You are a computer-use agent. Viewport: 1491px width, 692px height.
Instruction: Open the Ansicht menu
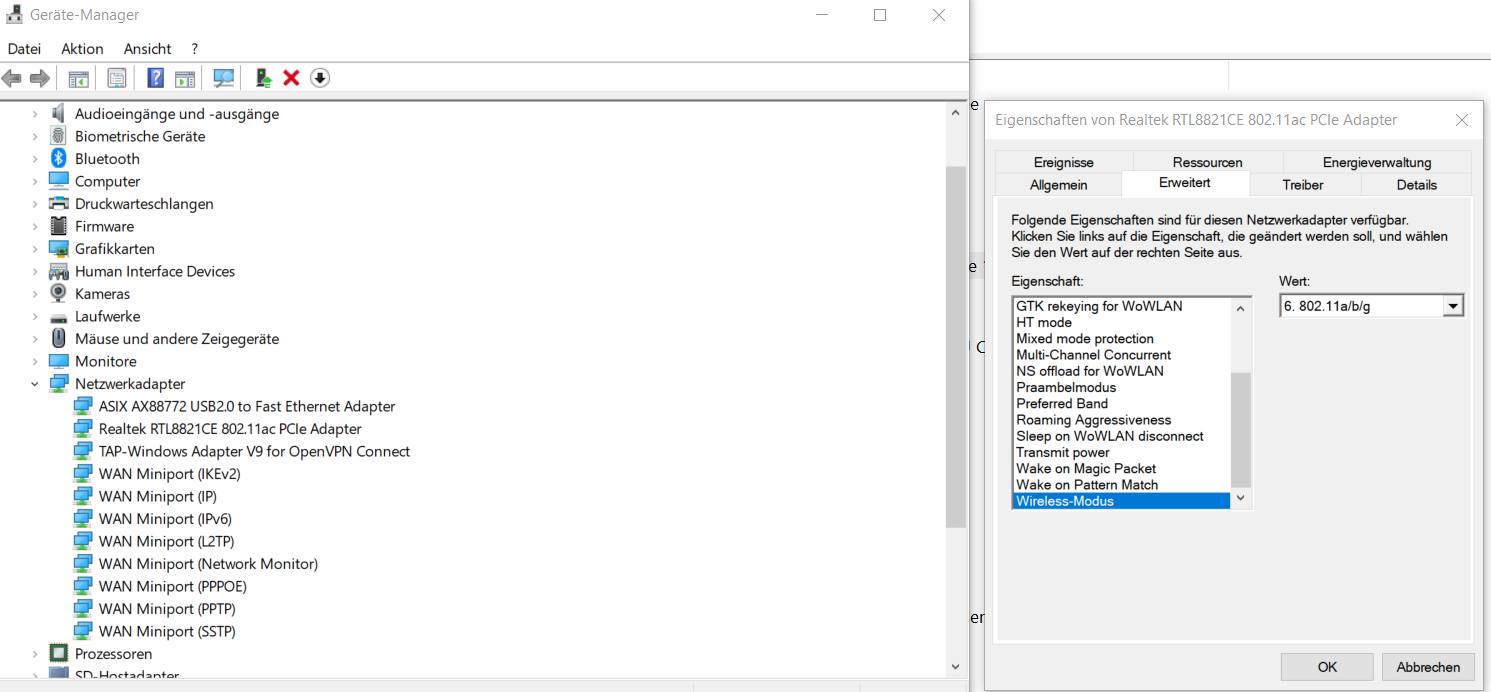click(148, 49)
